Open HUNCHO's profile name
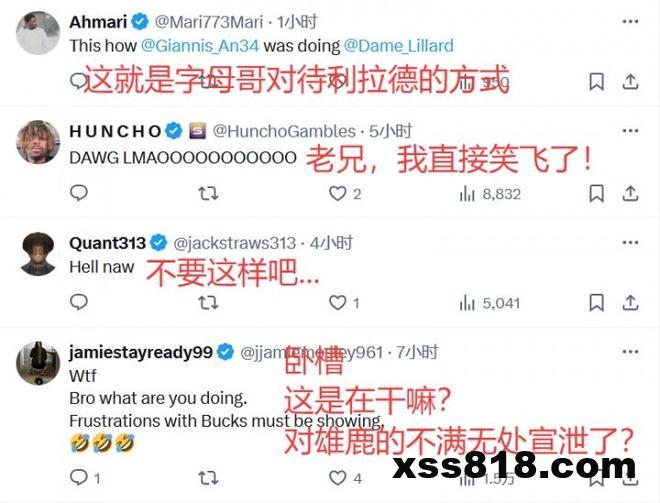Image resolution: width=660 pixels, height=503 pixels. 115,131
